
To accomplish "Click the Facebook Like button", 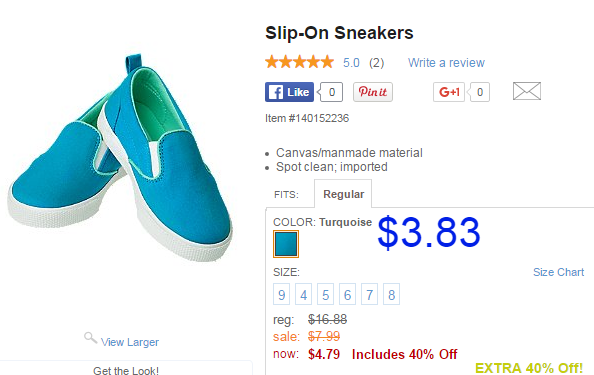I will click(289, 92).
